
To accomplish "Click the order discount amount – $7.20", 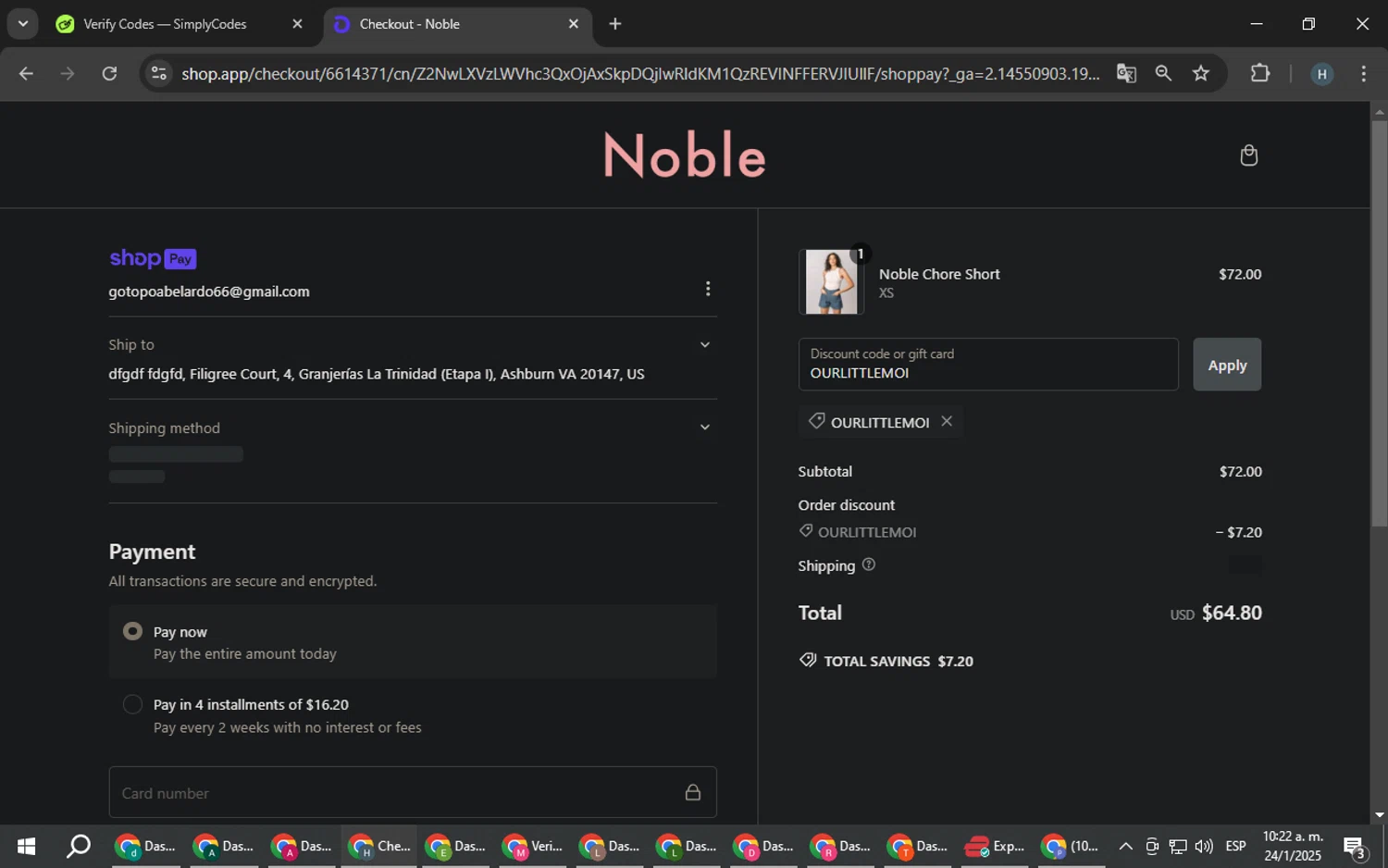I will (1239, 532).
